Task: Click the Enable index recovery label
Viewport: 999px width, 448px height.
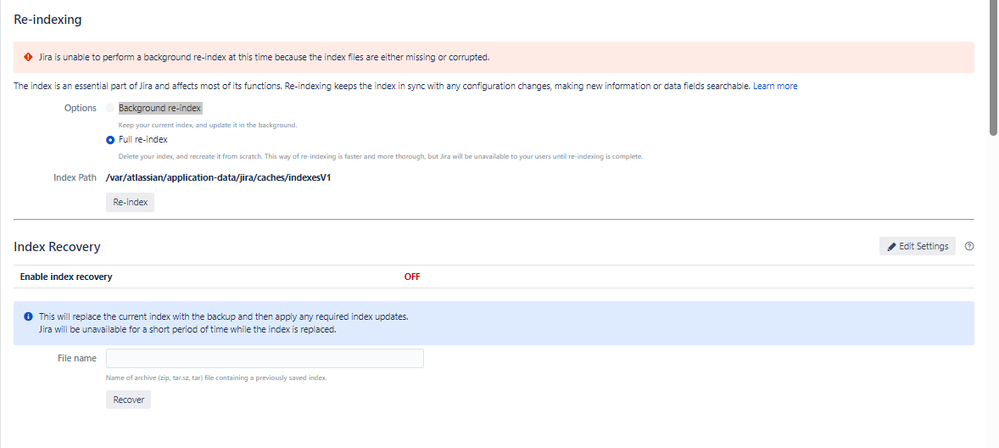Action: [66, 277]
